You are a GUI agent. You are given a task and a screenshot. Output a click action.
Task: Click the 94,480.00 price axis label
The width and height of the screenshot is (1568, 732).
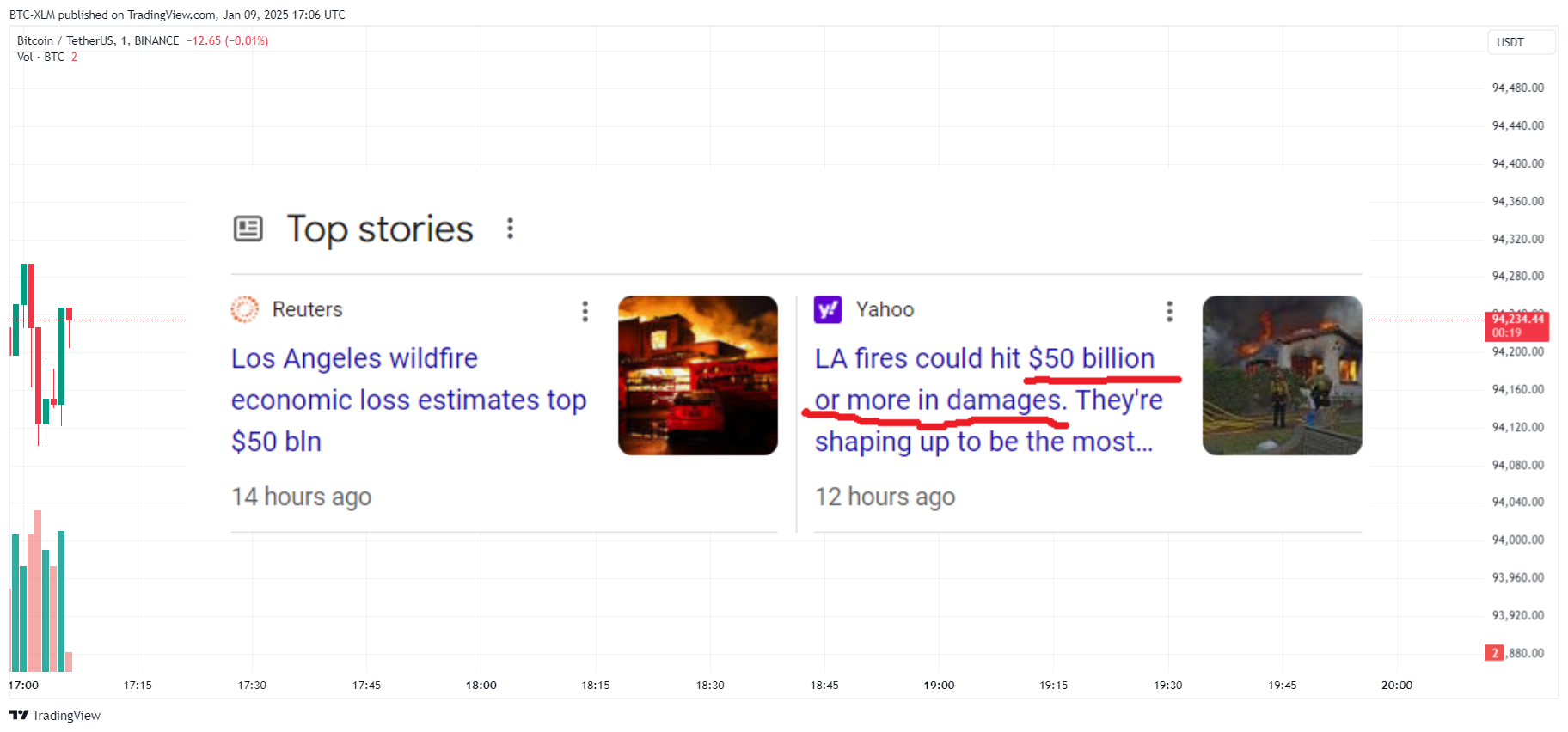[x=1517, y=88]
